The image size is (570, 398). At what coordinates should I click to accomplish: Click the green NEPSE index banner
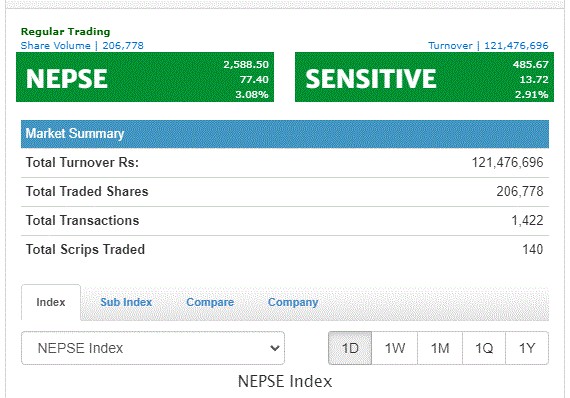(x=145, y=77)
